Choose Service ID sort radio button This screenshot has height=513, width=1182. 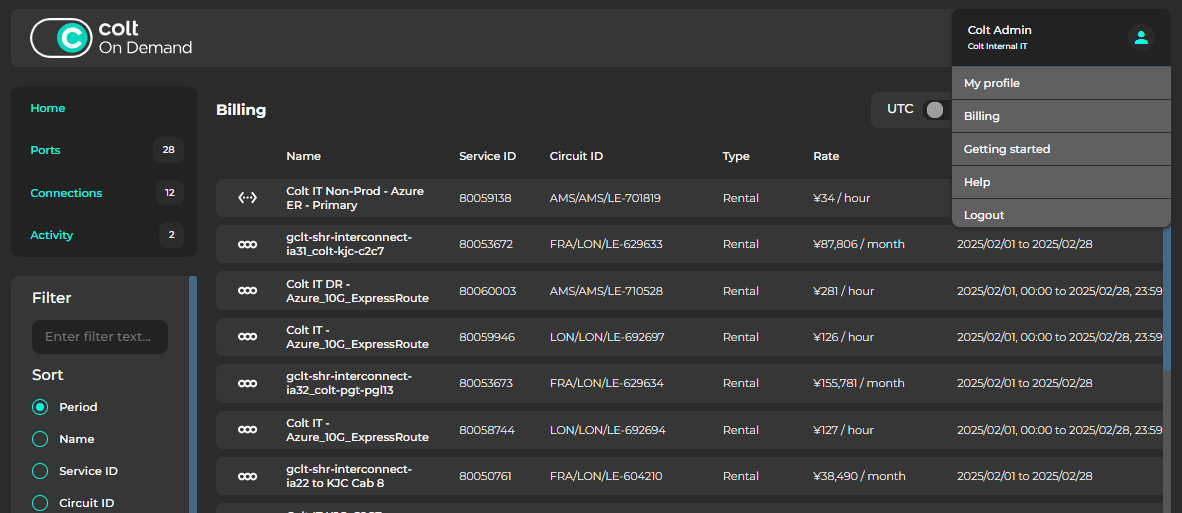point(40,471)
